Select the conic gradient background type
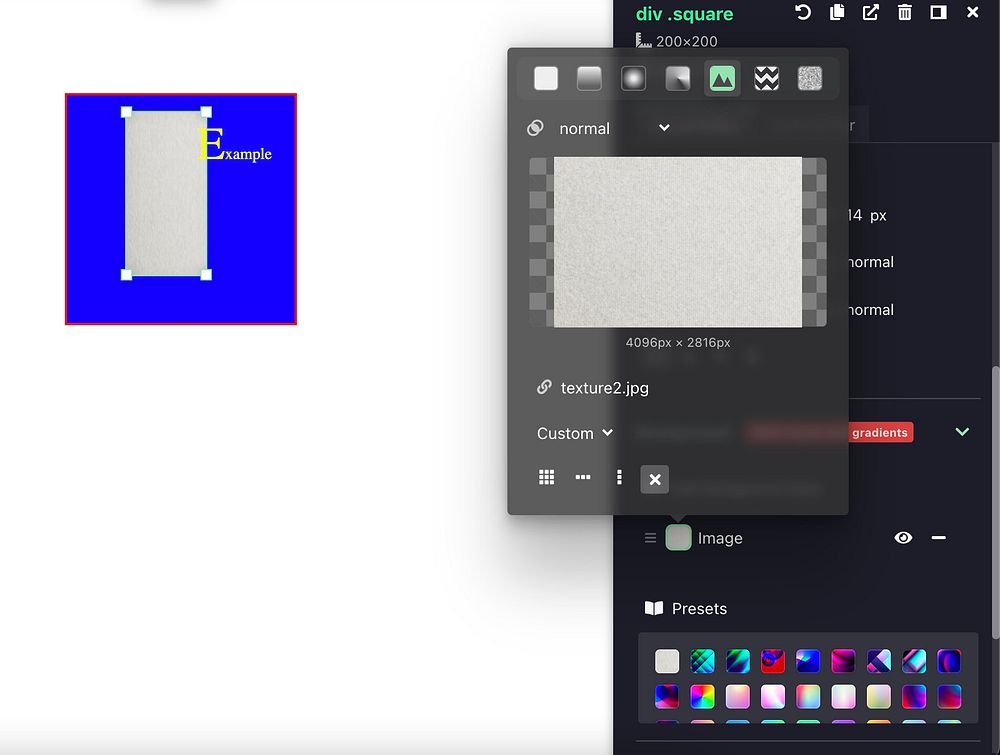 click(x=677, y=79)
